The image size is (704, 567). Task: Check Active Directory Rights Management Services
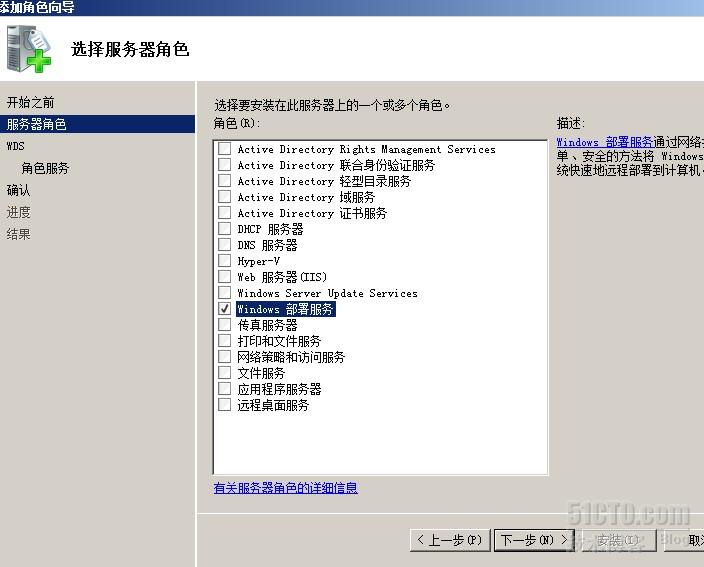coord(224,149)
